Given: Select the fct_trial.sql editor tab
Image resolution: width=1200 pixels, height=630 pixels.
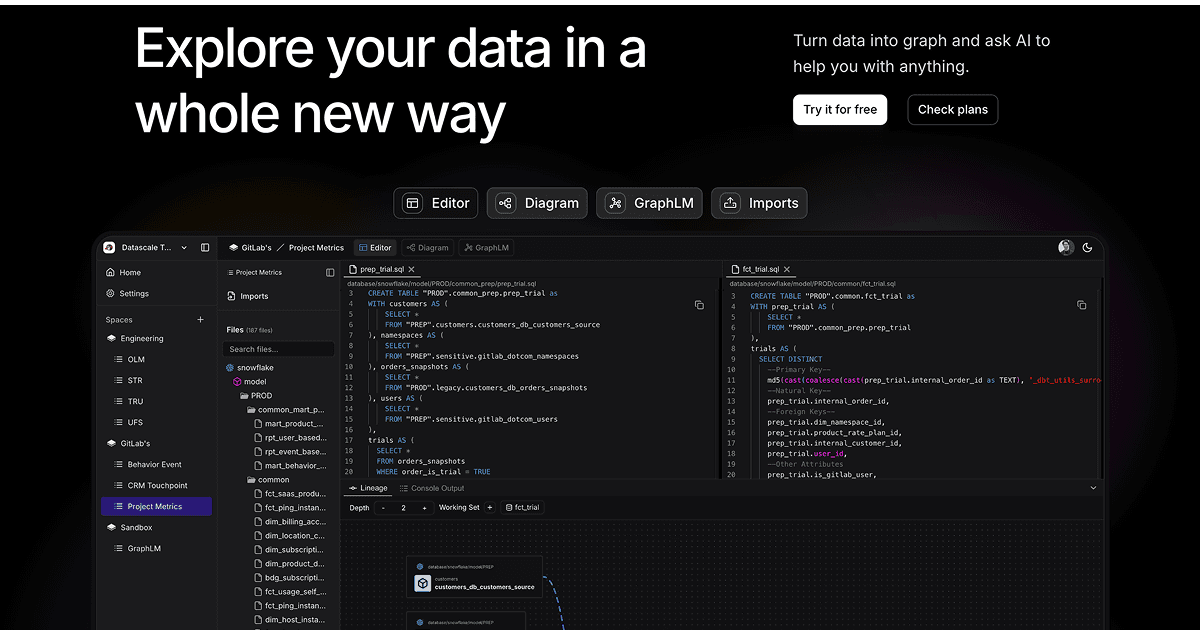Looking at the screenshot, I should [x=759, y=268].
